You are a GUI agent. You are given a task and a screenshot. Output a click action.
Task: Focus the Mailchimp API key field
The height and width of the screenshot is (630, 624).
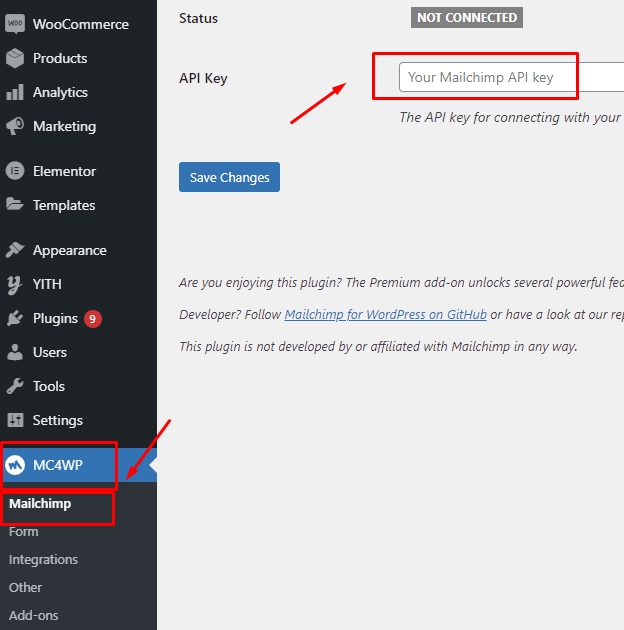coord(511,77)
